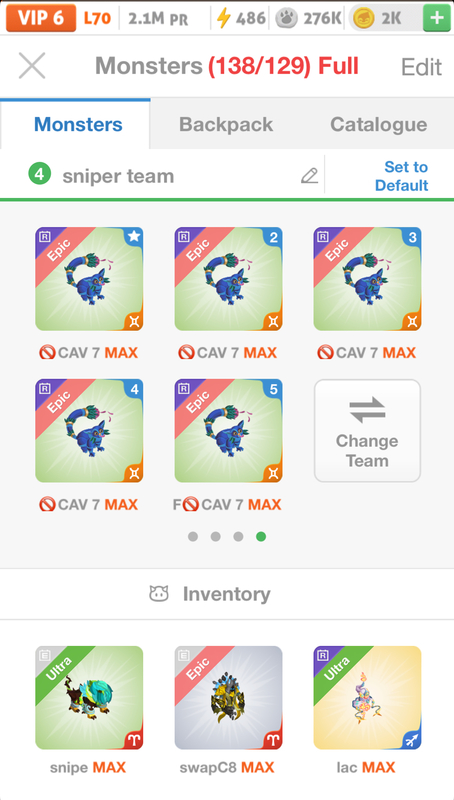The height and width of the screenshot is (800, 454).
Task: Click the swap arrows in Change Team
Action: [x=367, y=410]
